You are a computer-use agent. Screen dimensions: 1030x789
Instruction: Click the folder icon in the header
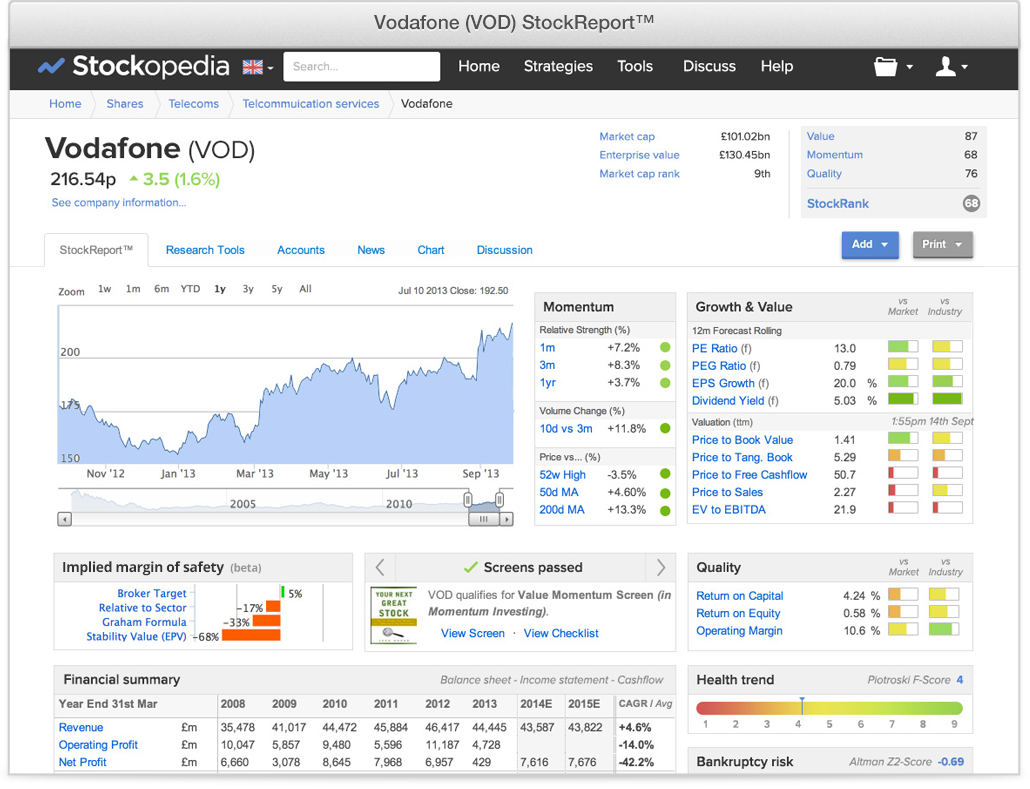(x=885, y=66)
